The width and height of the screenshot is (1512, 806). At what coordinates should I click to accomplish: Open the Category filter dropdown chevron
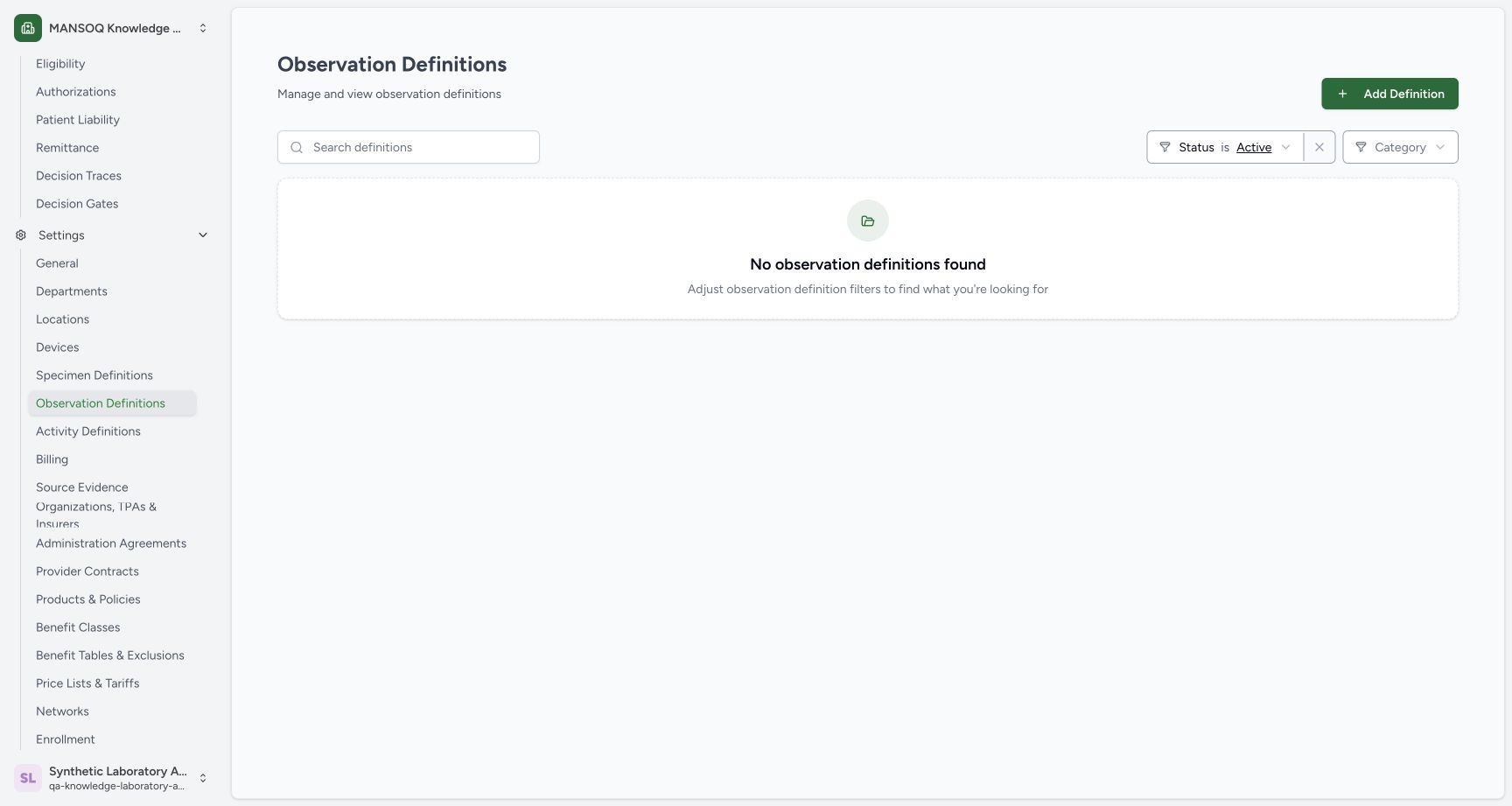[x=1440, y=147]
